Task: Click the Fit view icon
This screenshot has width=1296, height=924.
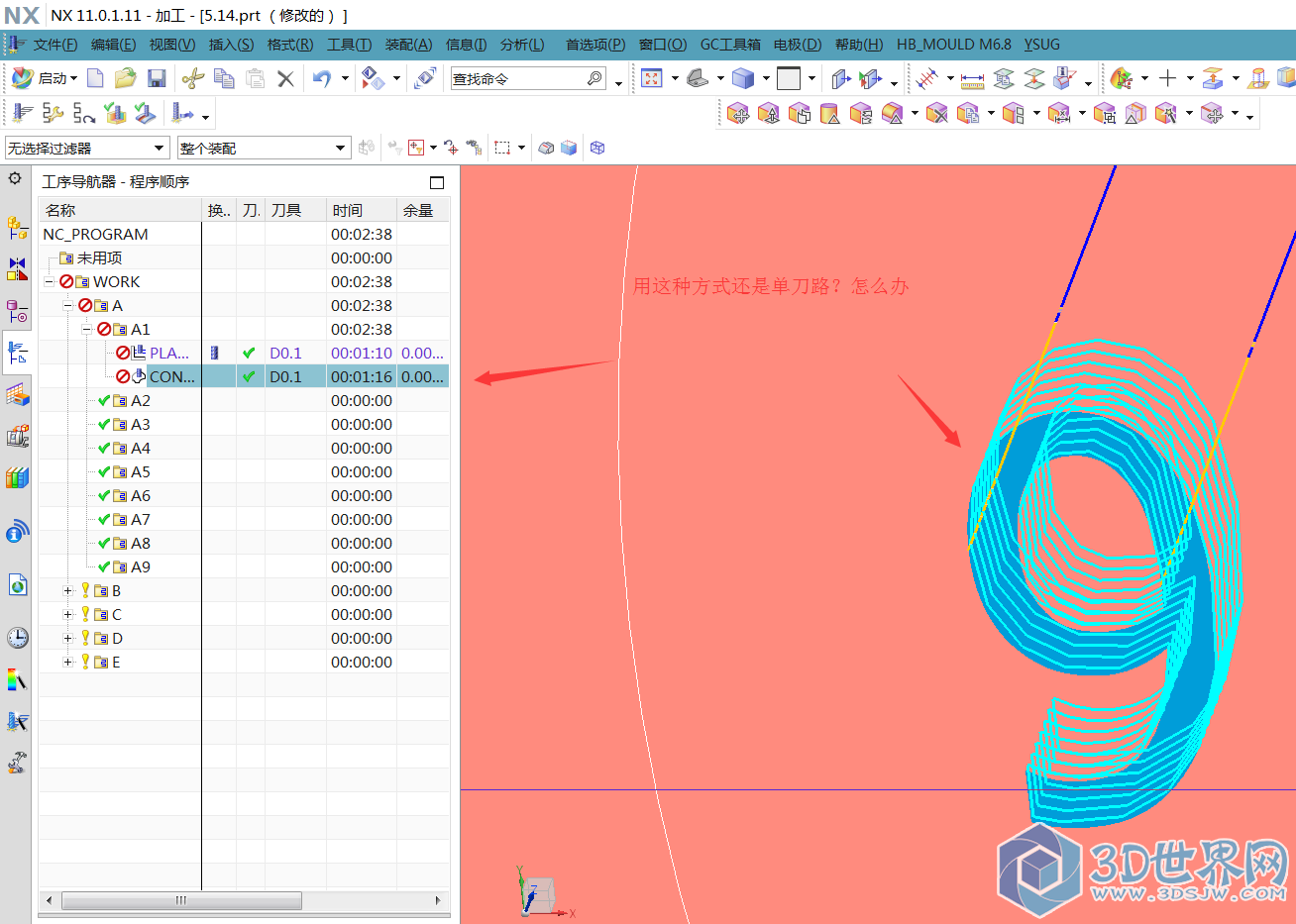Action: (x=651, y=78)
